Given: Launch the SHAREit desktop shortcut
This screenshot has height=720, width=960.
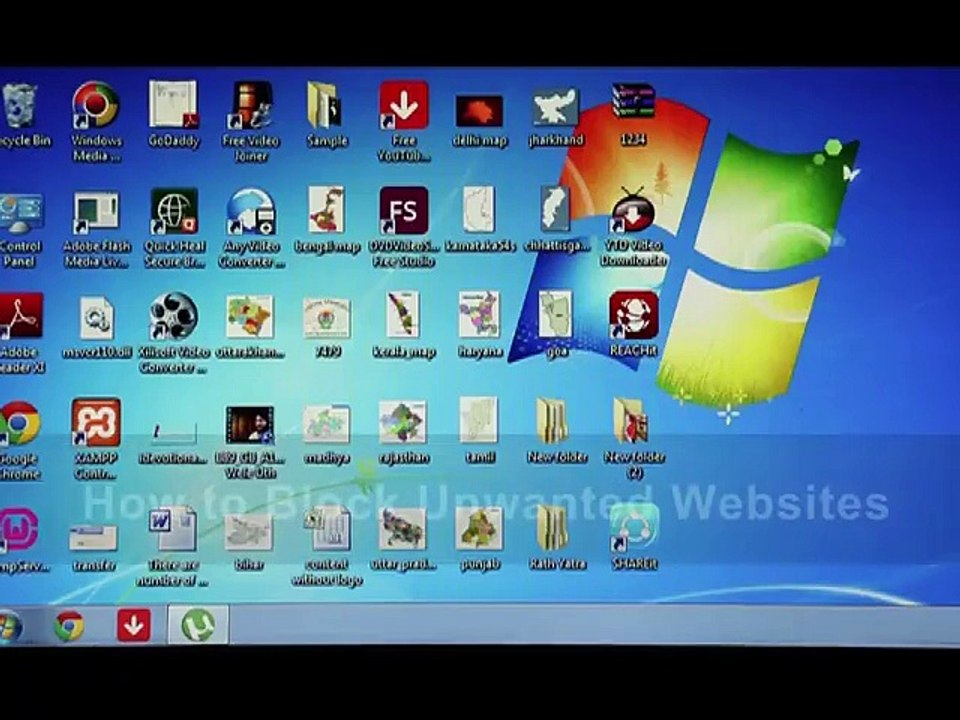Looking at the screenshot, I should 634,528.
